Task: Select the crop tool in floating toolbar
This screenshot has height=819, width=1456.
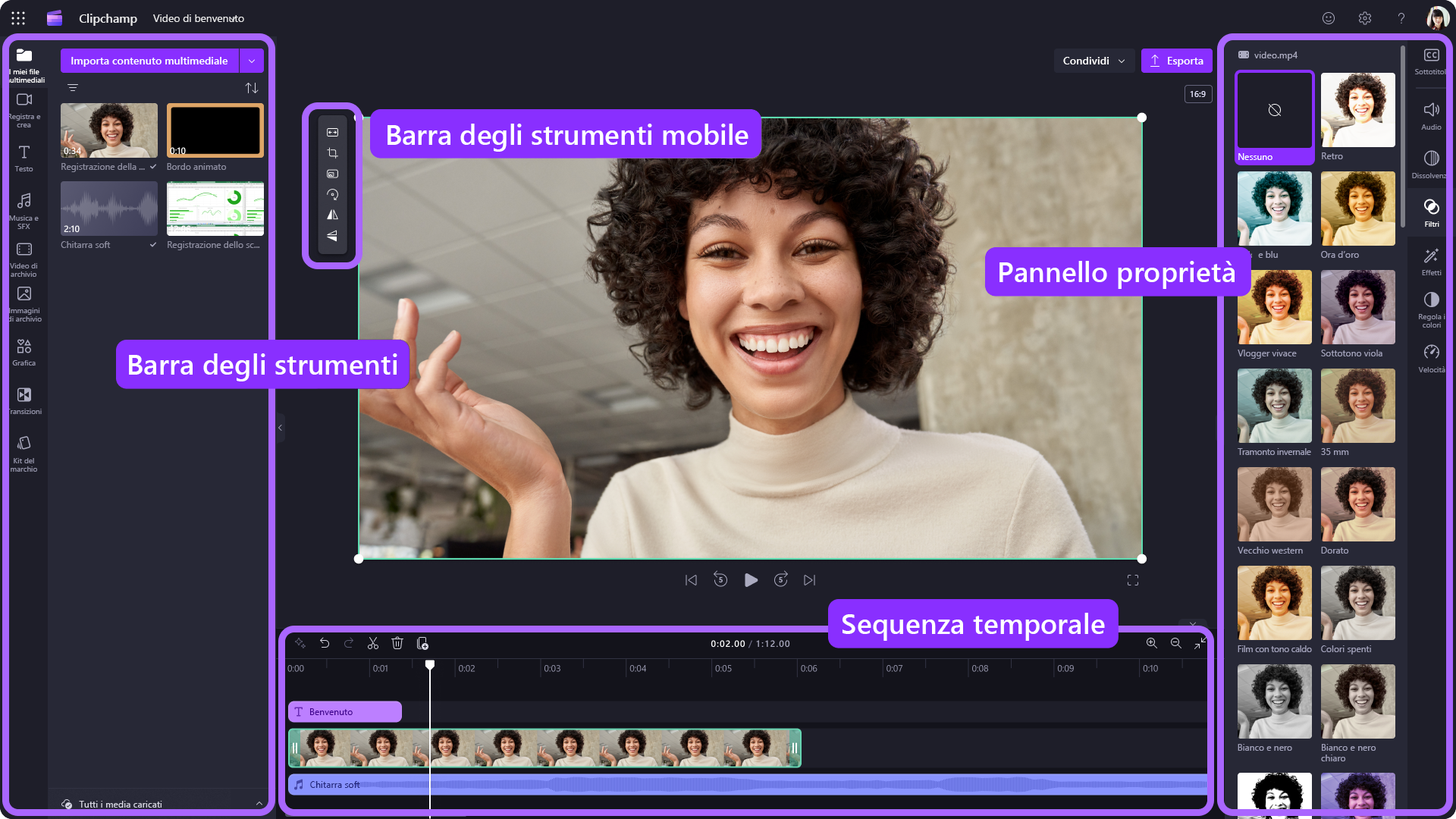Action: pos(332,153)
